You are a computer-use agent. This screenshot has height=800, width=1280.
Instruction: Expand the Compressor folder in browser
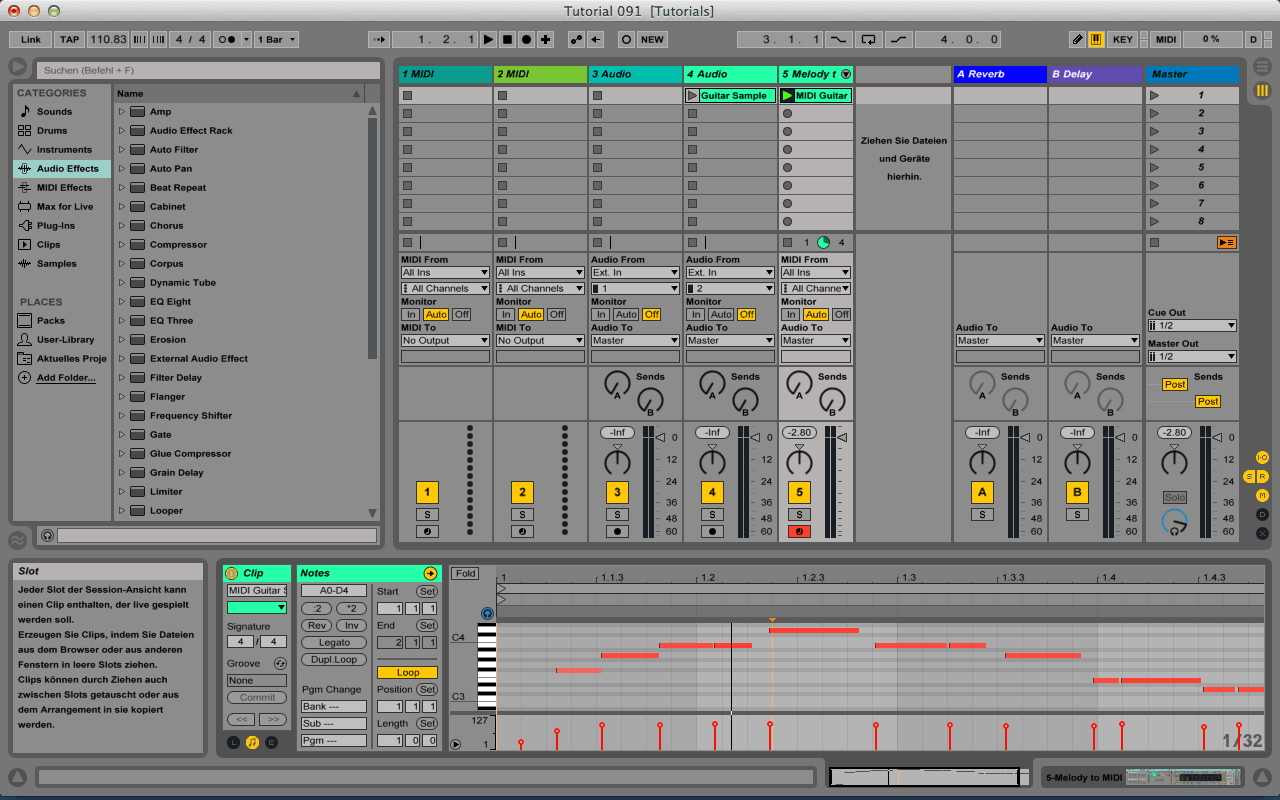122,245
